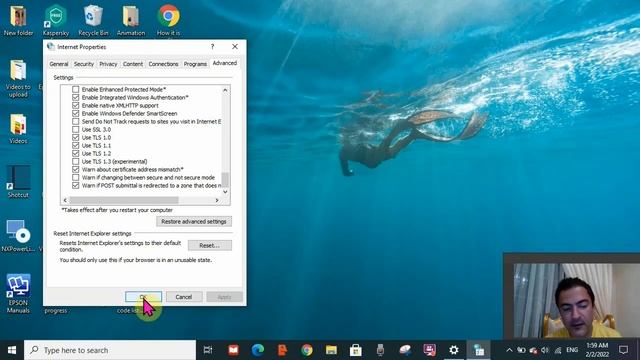Screen dimensions: 640x360
Task: Open the New folder desktop icon
Action: click(x=18, y=20)
